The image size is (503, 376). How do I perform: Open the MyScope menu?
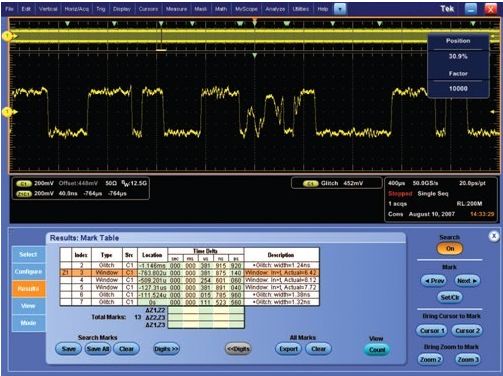(246, 9)
